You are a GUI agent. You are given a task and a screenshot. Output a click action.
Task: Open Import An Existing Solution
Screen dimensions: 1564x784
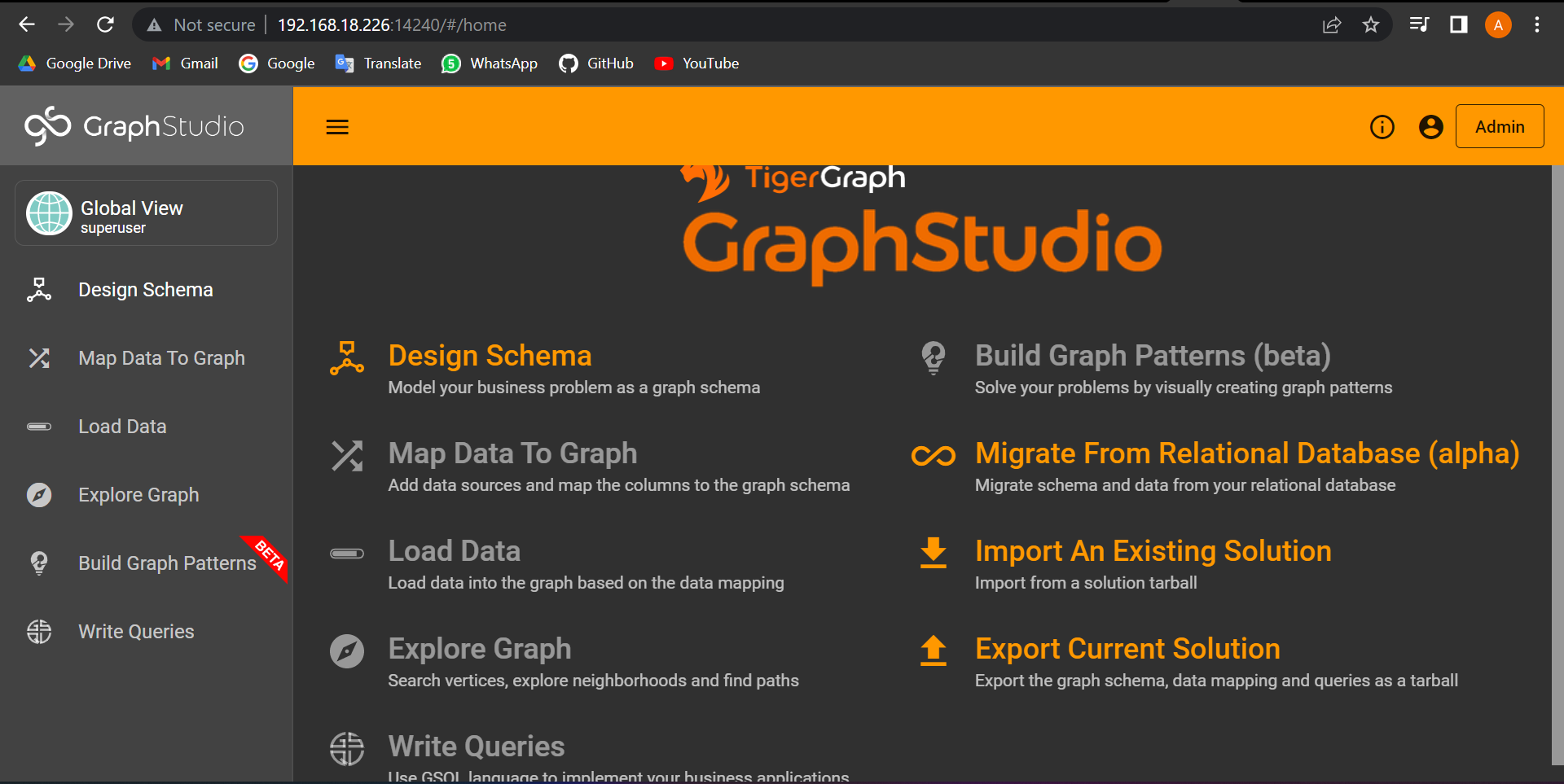click(x=1153, y=550)
